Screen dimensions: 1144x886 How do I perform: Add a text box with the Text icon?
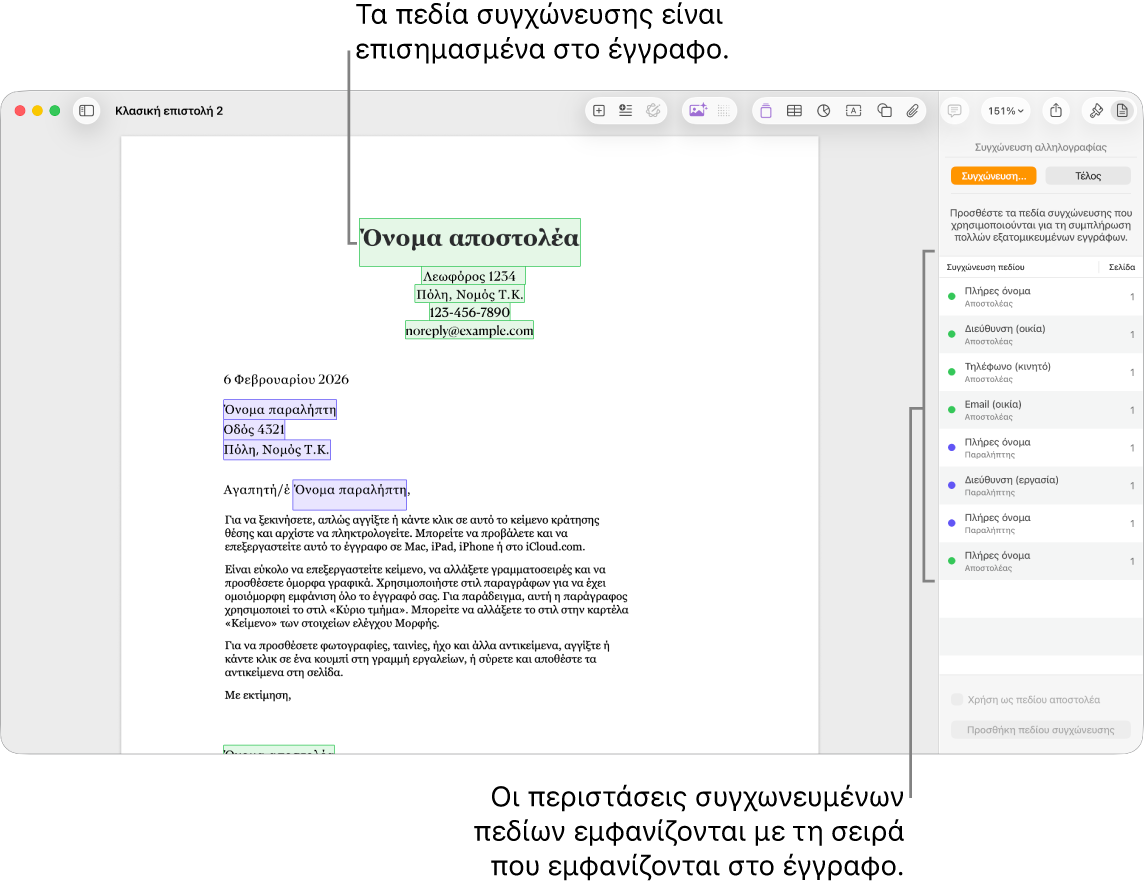[x=854, y=111]
